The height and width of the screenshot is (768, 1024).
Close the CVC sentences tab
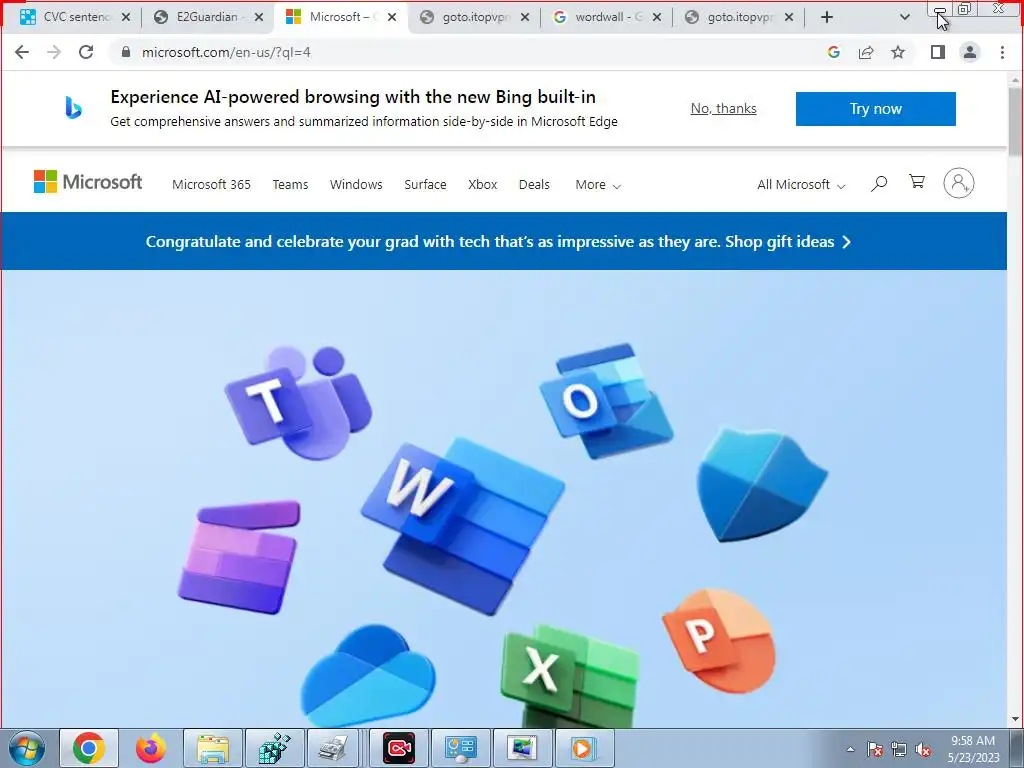[x=126, y=18]
